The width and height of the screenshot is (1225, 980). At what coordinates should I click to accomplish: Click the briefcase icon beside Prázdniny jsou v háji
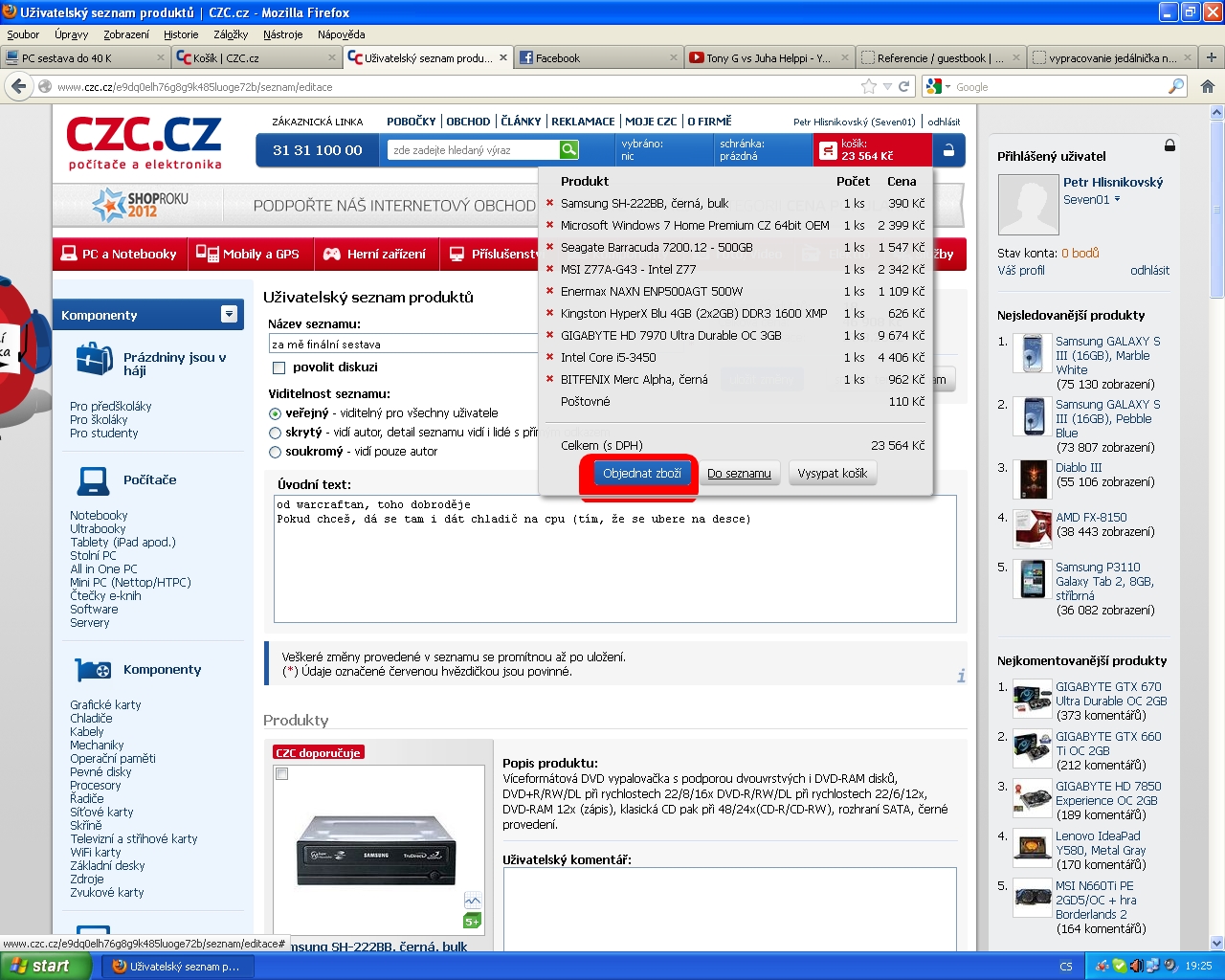coord(94,360)
